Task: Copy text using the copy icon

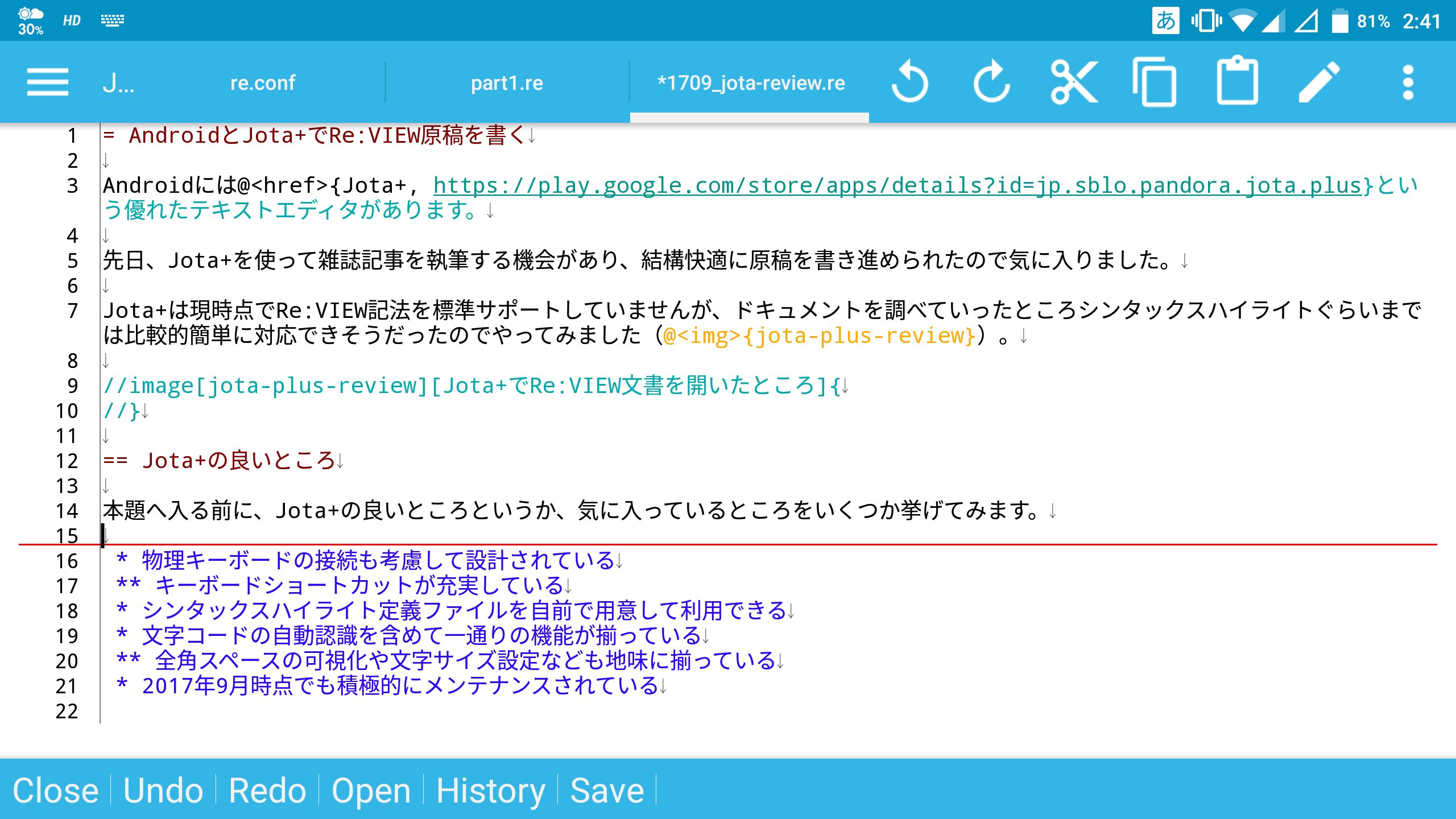Action: [x=1155, y=82]
